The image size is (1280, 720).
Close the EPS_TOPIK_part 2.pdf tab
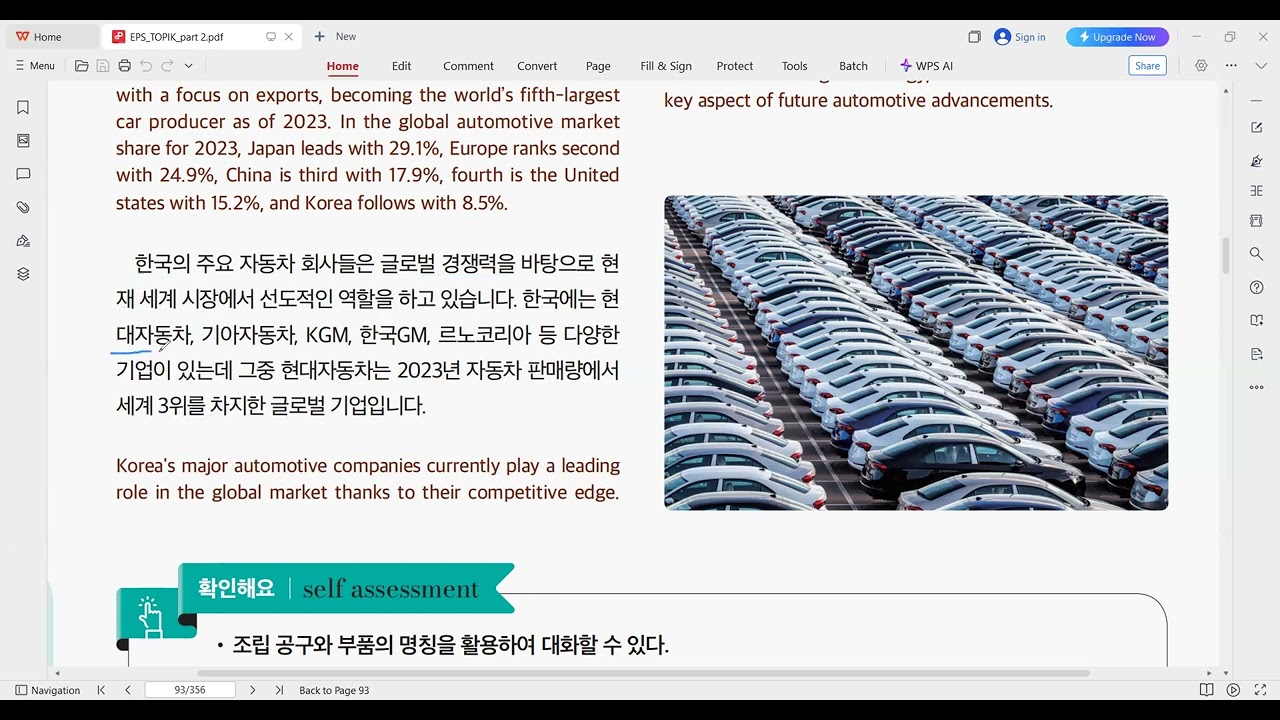(289, 37)
